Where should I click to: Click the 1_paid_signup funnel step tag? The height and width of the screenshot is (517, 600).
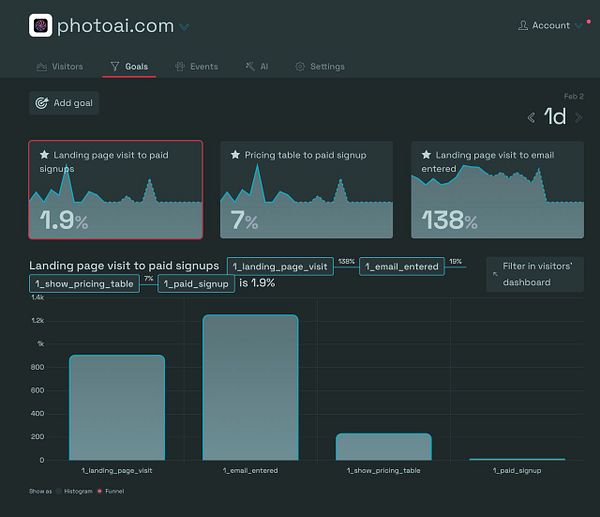tap(196, 284)
